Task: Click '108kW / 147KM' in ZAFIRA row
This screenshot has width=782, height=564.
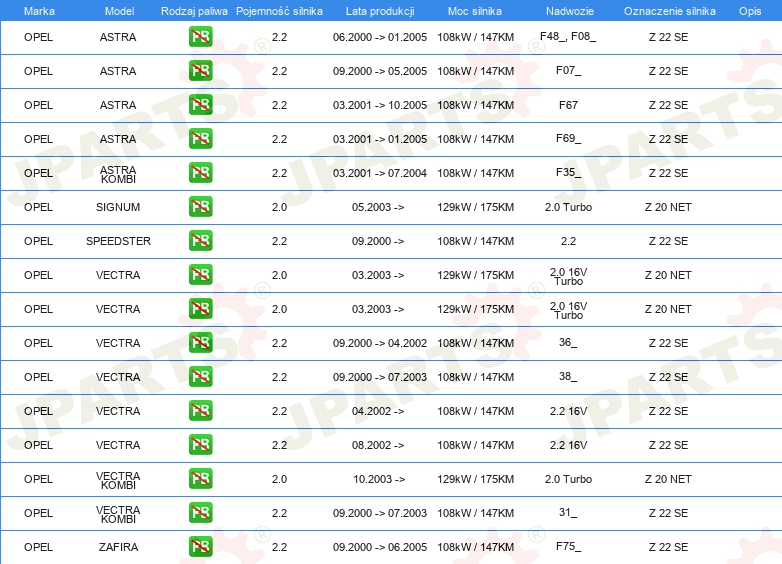Action: coord(475,547)
